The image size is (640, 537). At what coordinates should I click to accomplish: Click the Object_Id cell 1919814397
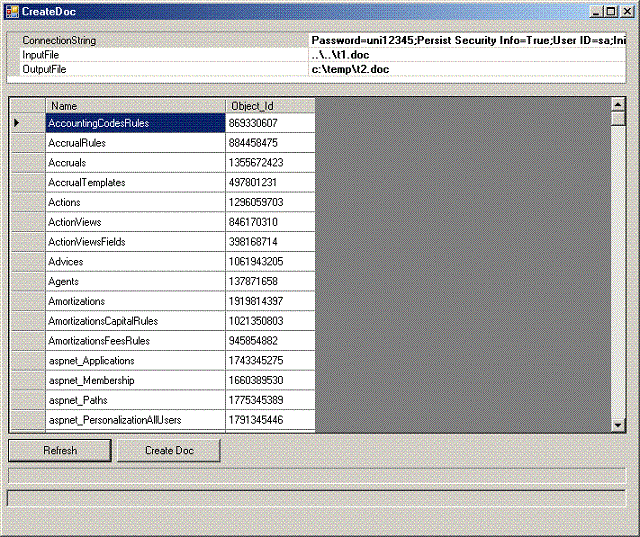[x=270, y=301]
